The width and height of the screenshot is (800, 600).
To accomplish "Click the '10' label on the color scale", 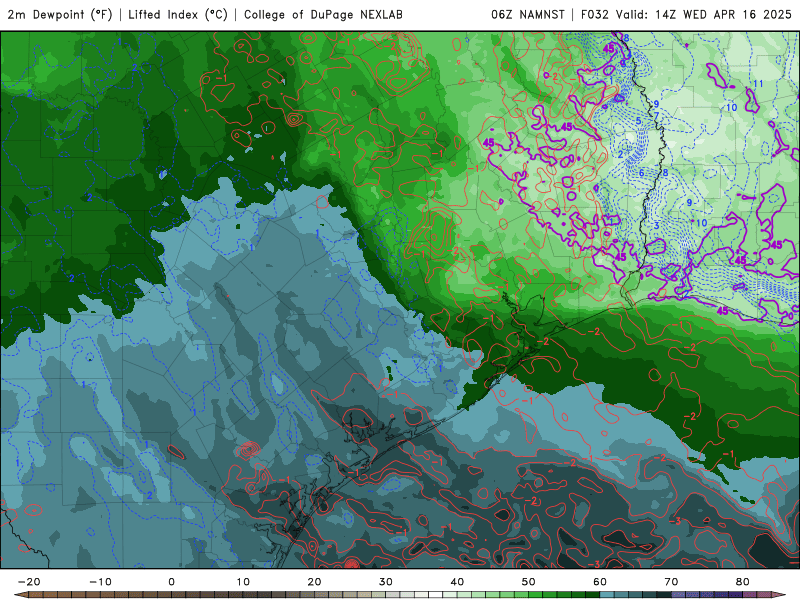I will (x=243, y=582).
